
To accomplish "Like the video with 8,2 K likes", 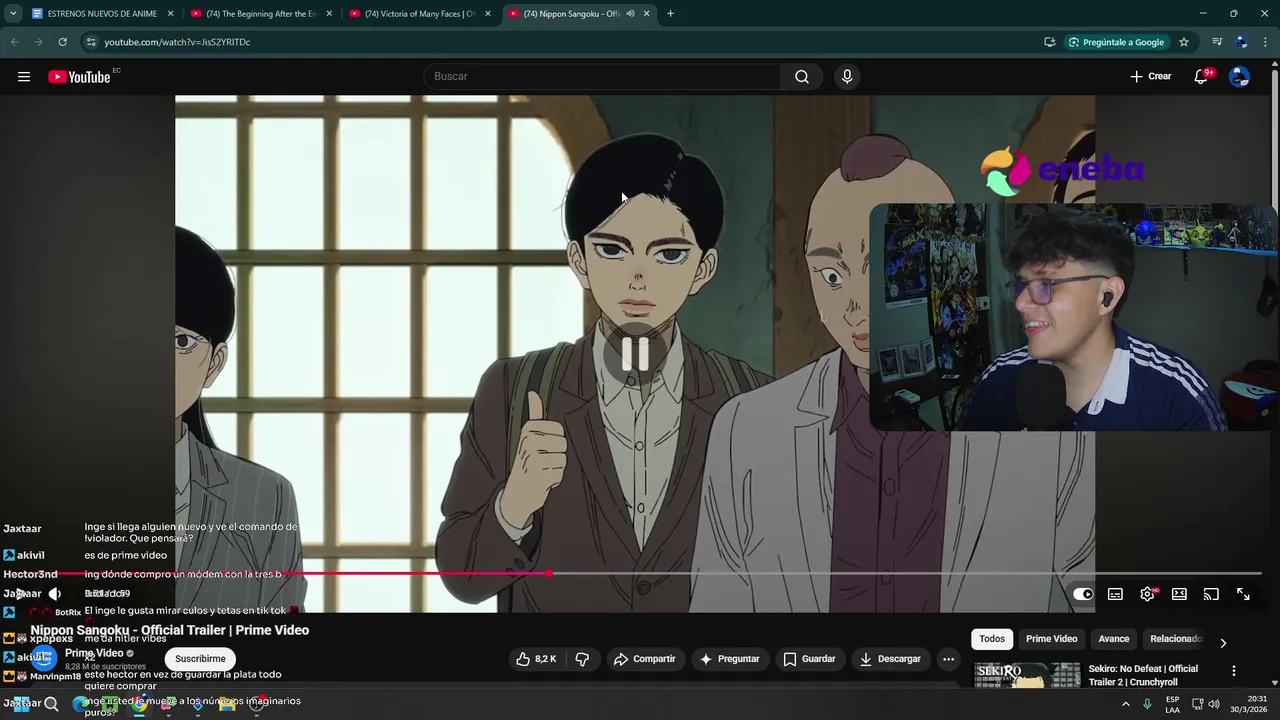I will 537,659.
